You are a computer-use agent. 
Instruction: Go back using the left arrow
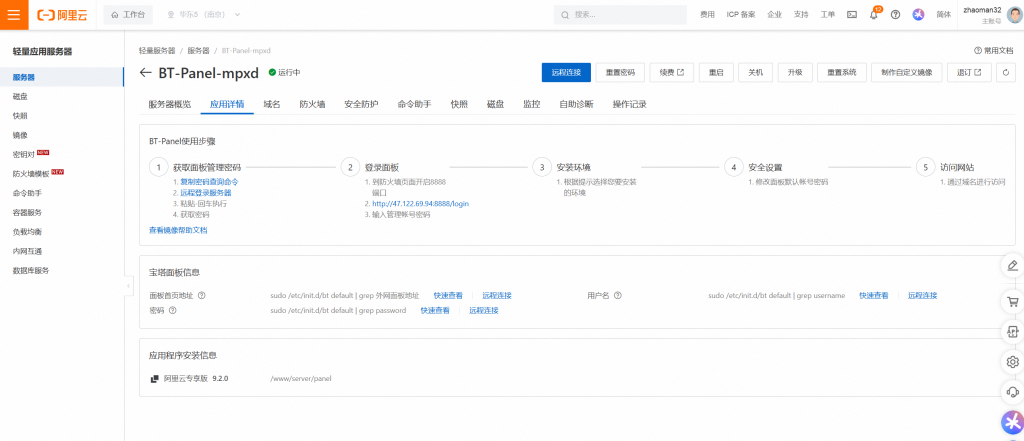pos(146,73)
